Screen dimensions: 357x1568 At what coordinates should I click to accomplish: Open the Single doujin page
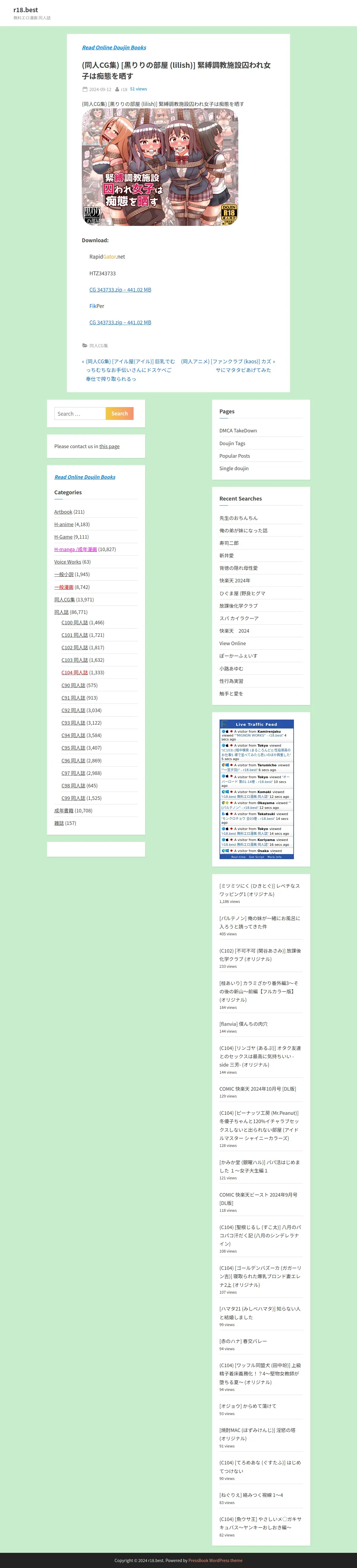[x=234, y=469]
